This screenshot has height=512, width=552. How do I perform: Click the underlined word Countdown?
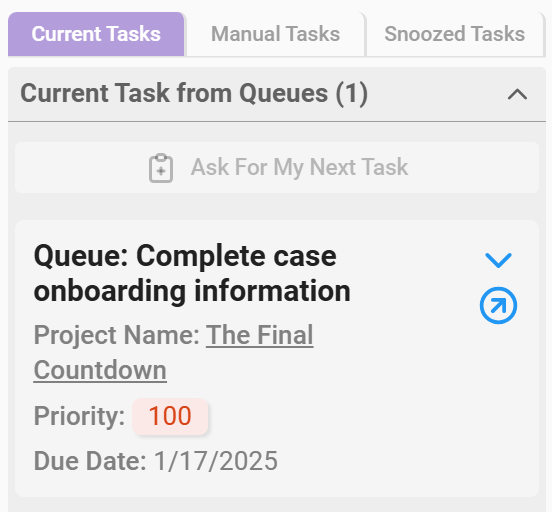100,370
